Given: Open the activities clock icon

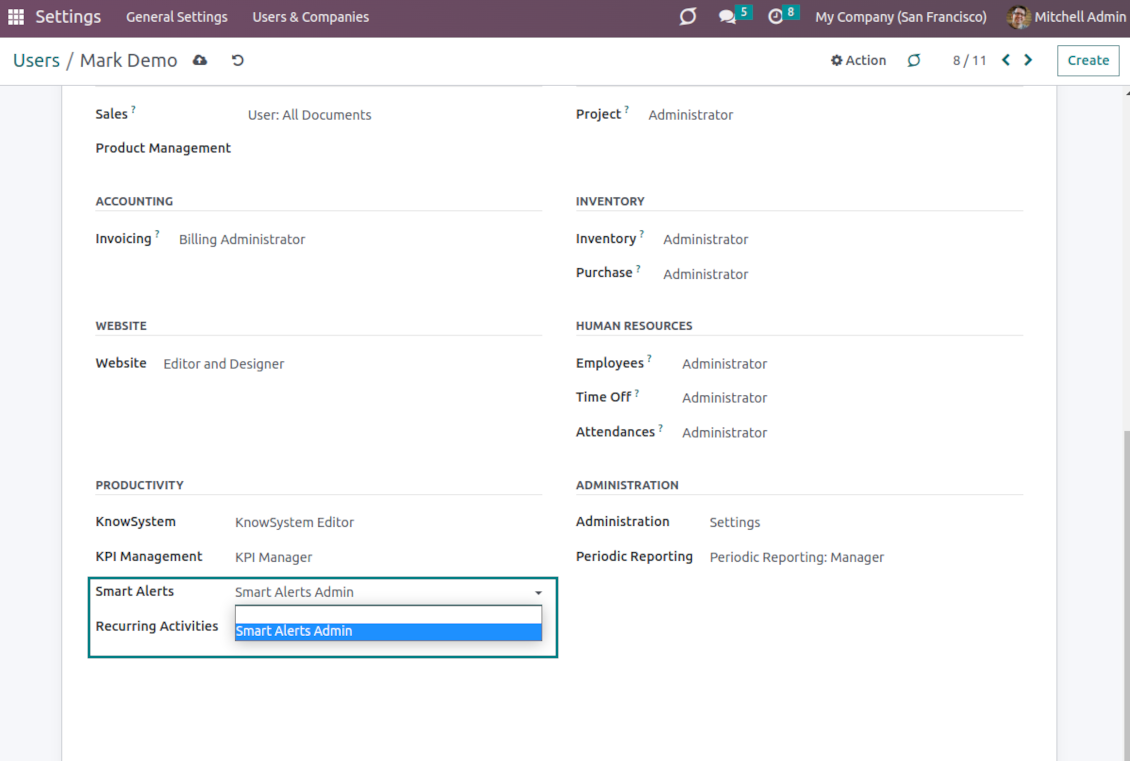Looking at the screenshot, I should (x=775, y=17).
